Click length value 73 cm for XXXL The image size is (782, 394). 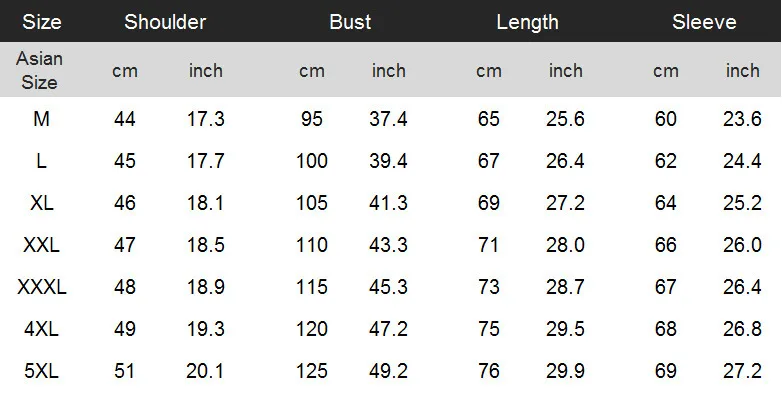click(488, 287)
